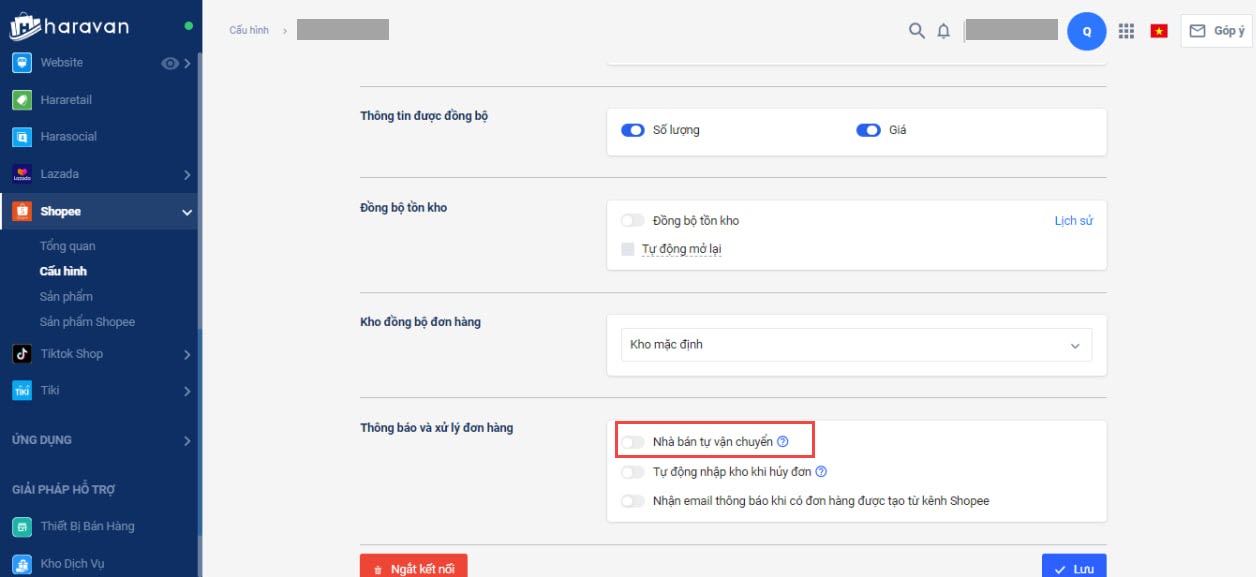Open the Kho mặc định dropdown
Image resolution: width=1256 pixels, height=577 pixels.
pyautogui.click(x=856, y=345)
